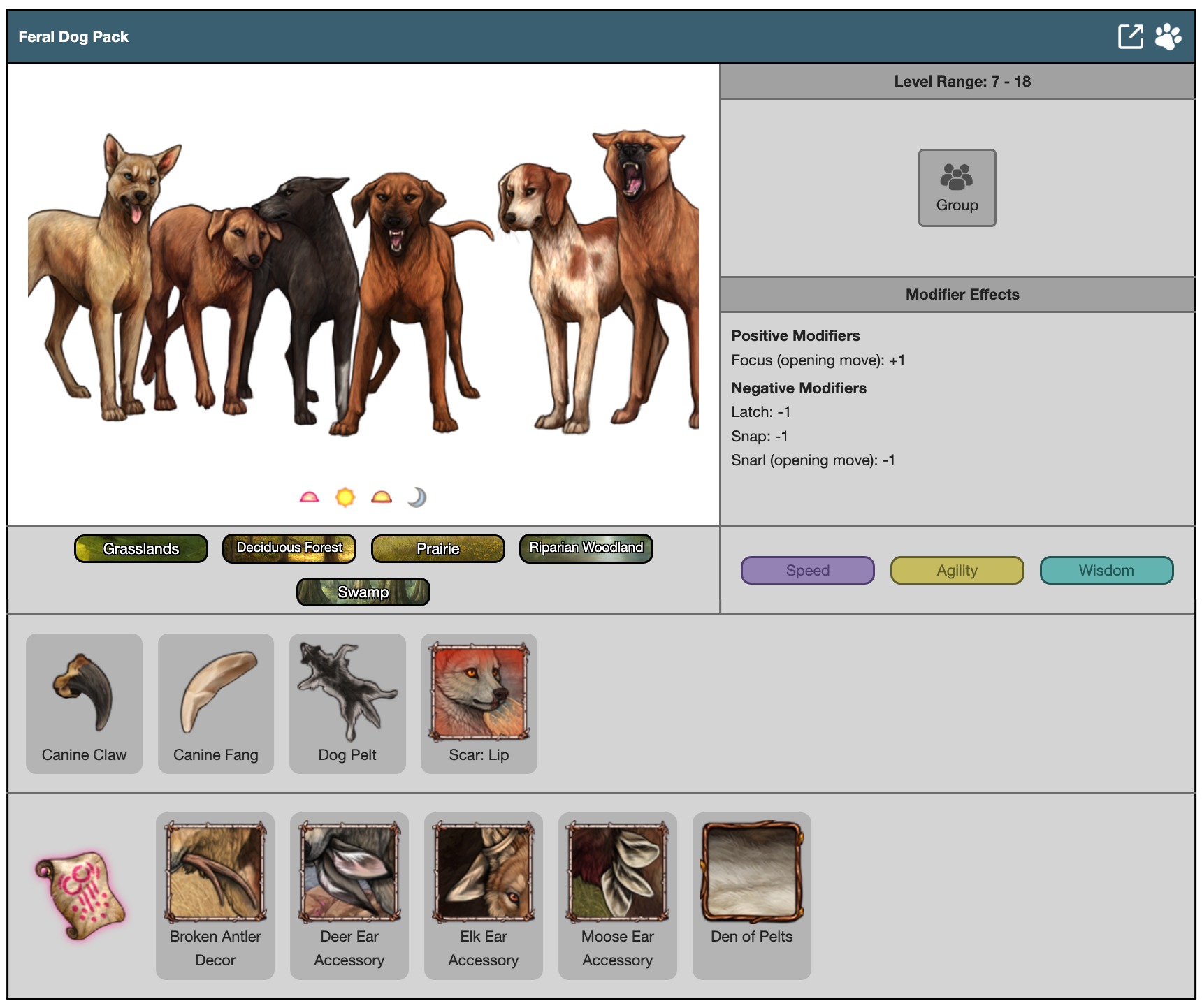Select the Canine Fang item
Viewport: 1202px width, 1008px height.
tap(215, 703)
